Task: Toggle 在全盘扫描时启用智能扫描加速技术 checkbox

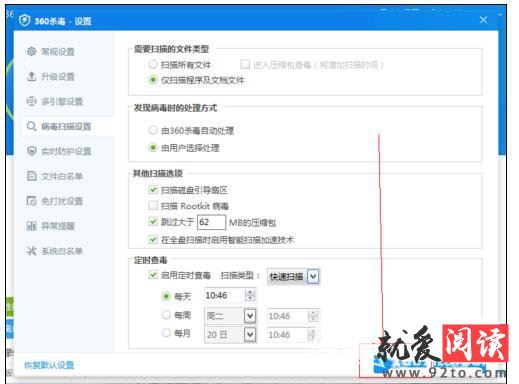Action: 153,239
